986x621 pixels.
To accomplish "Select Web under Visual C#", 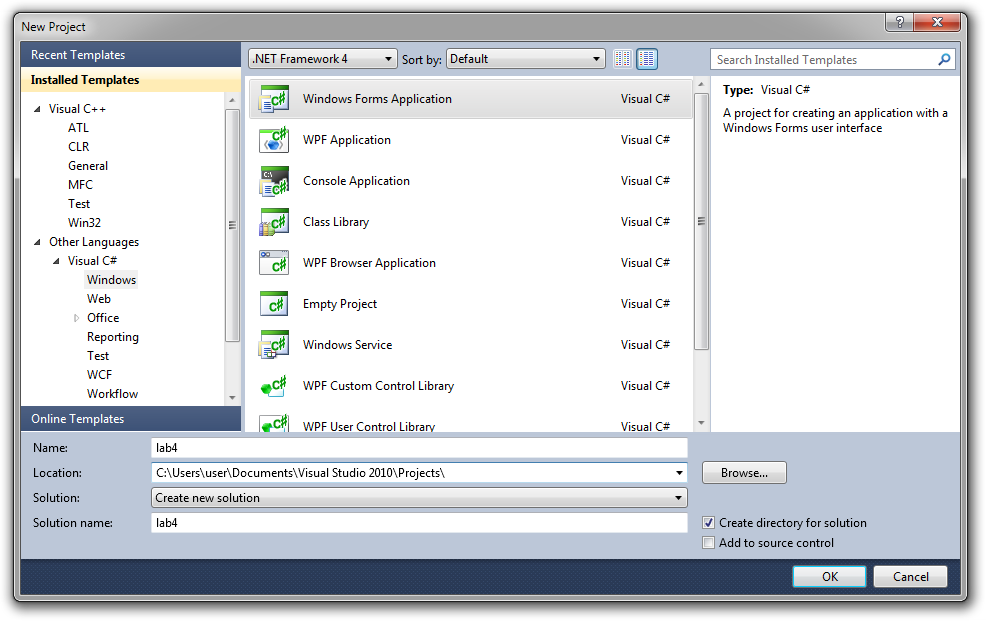I will (99, 299).
